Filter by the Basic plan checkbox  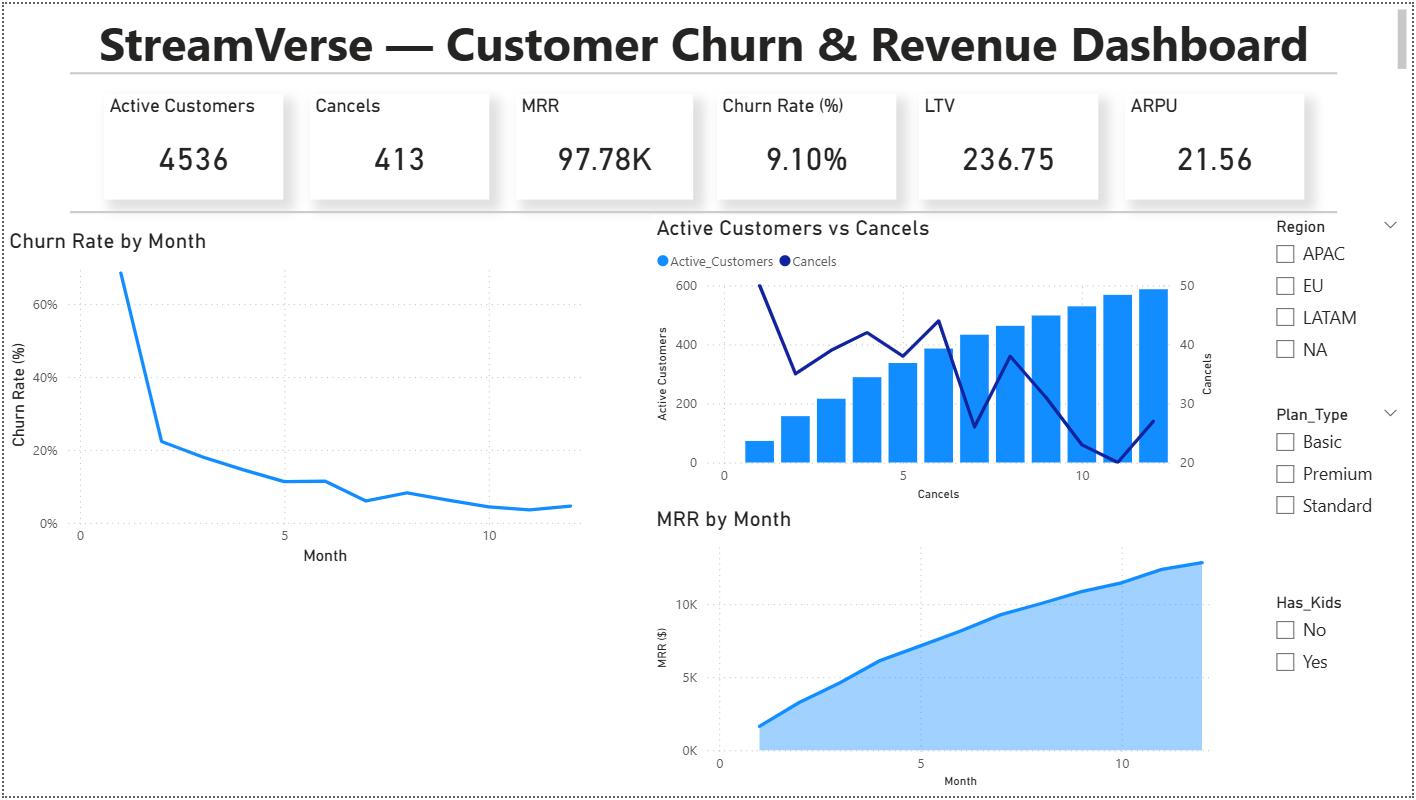click(1286, 442)
